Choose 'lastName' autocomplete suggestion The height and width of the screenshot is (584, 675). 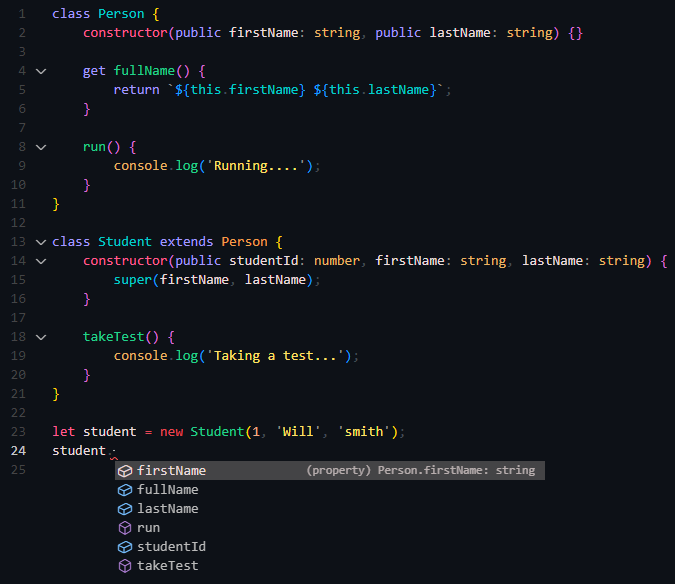(330, 508)
